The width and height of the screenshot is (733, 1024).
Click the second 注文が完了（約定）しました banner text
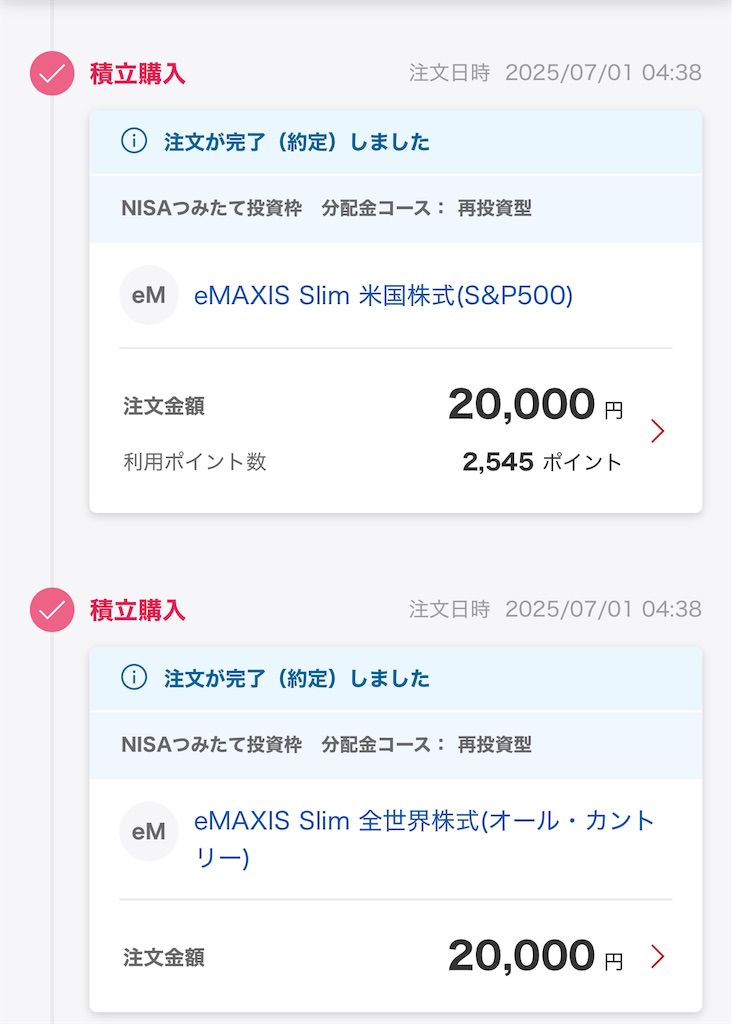pos(297,679)
